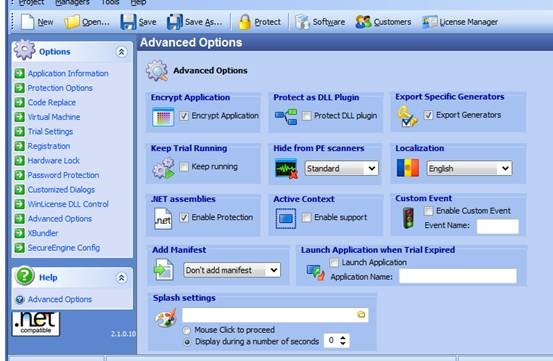Click the Protect padlock toolbar icon
Screen dimensions: 553x361
coord(244,22)
